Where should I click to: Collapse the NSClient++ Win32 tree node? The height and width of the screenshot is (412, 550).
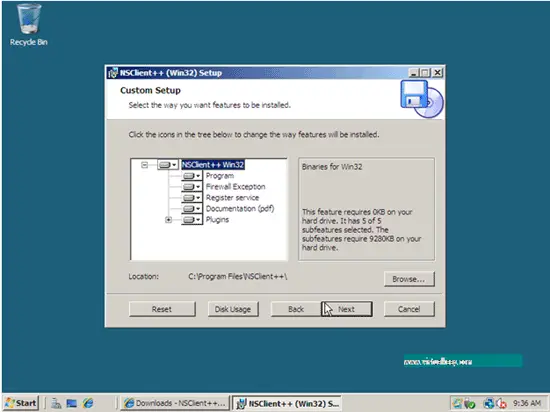point(144,165)
